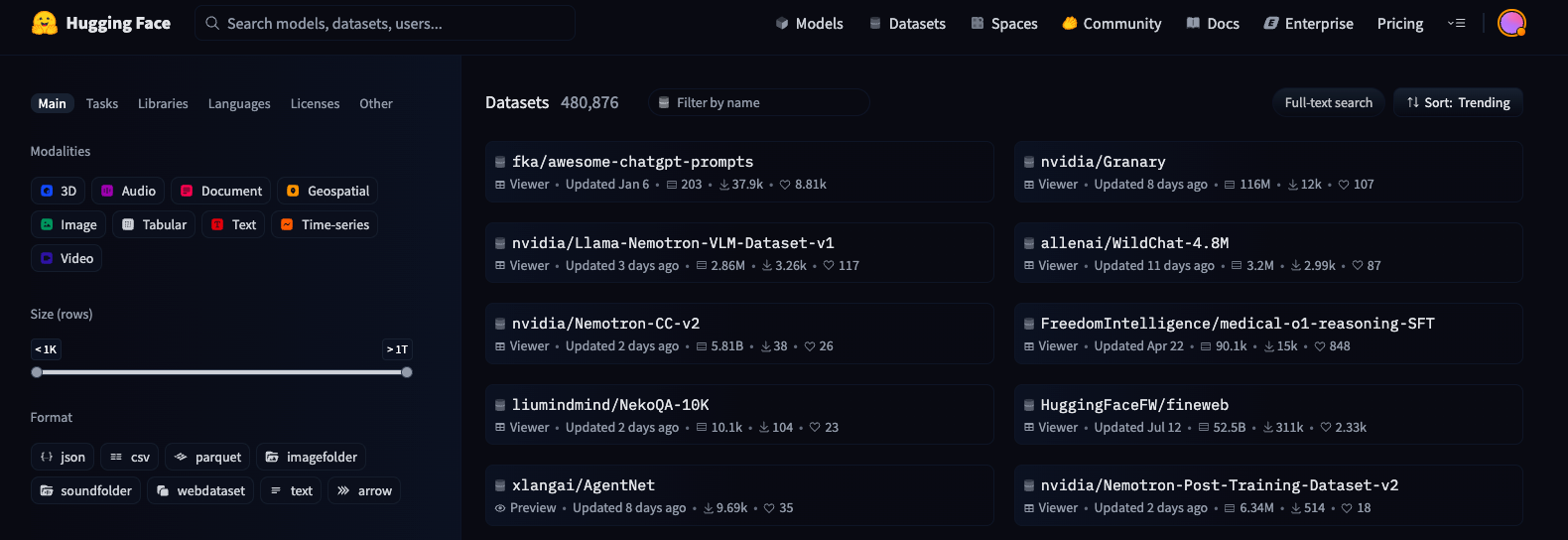Viewport: 1568px width, 540px height.
Task: Open the Pricing page
Action: tap(1400, 23)
